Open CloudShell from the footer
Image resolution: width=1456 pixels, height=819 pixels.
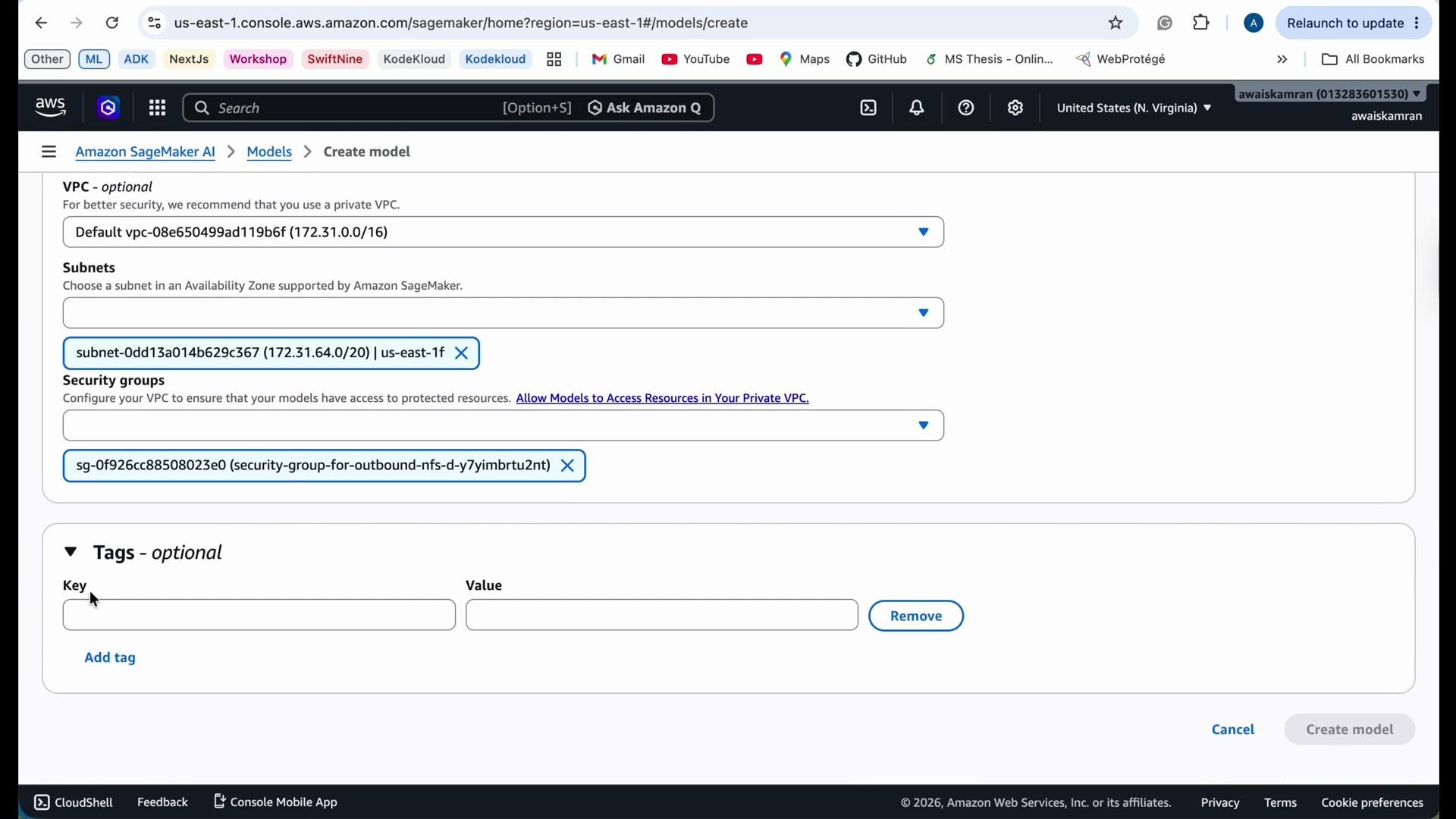point(74,803)
